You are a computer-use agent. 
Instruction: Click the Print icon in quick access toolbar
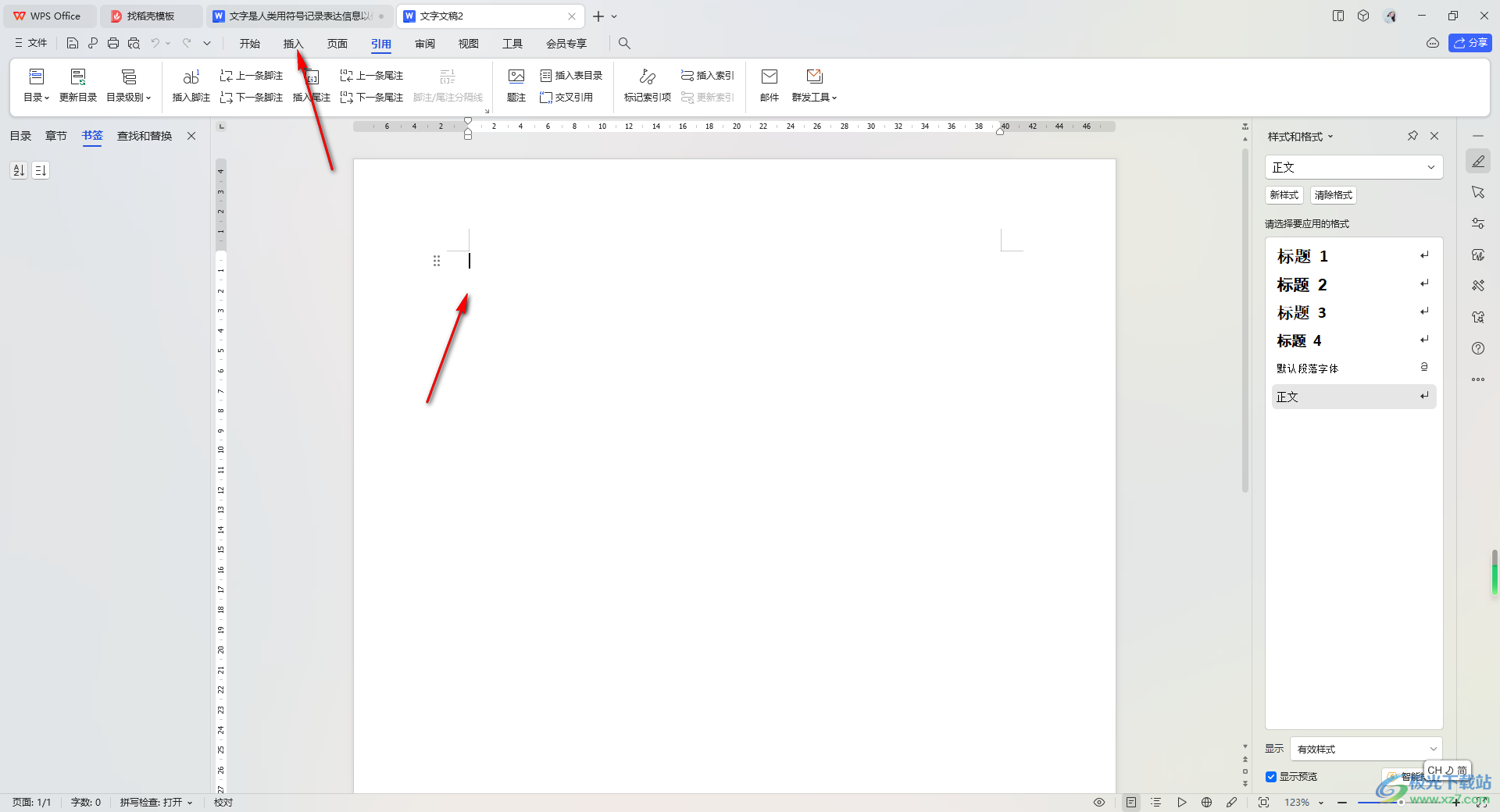113,44
